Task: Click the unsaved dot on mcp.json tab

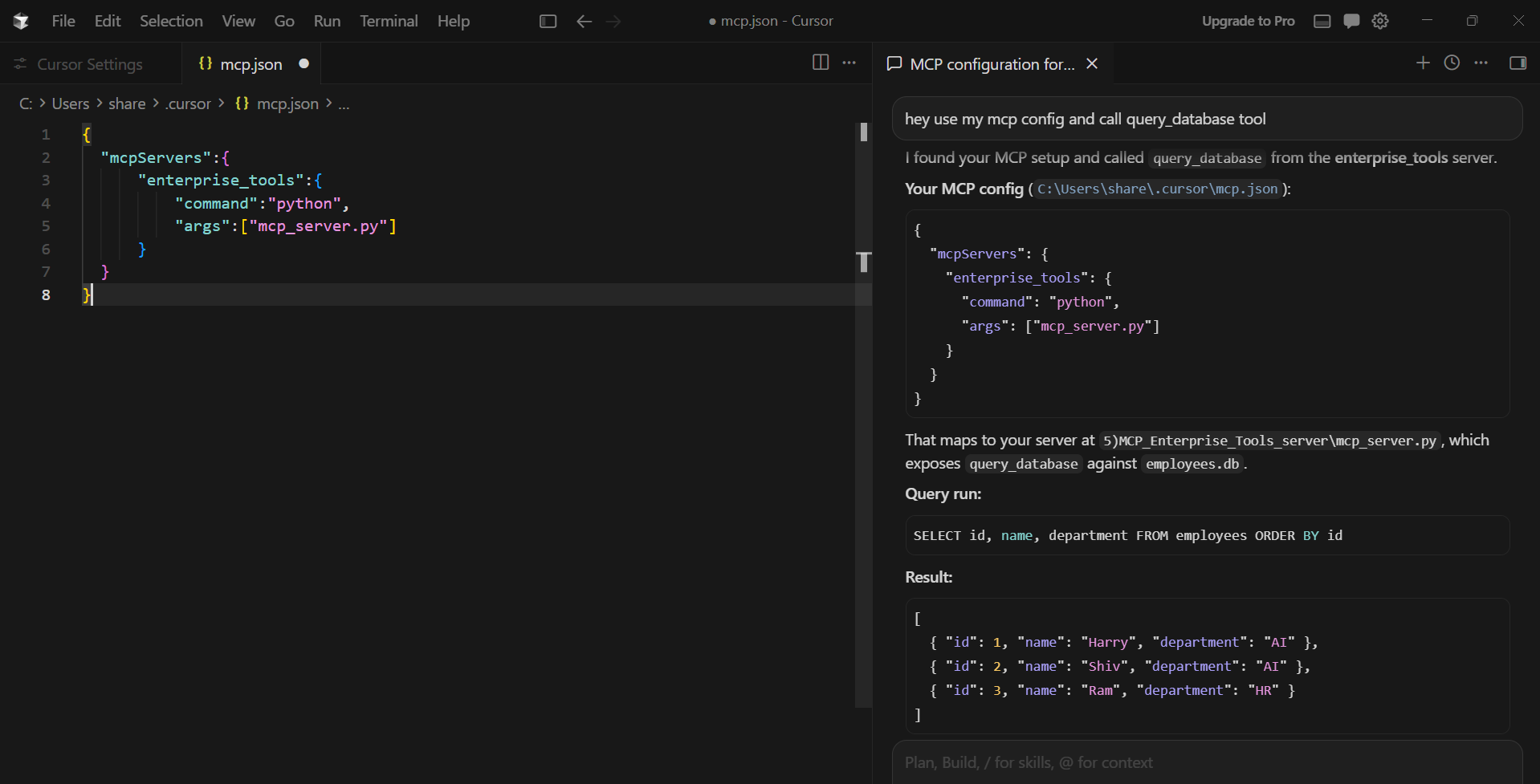Action: click(304, 63)
